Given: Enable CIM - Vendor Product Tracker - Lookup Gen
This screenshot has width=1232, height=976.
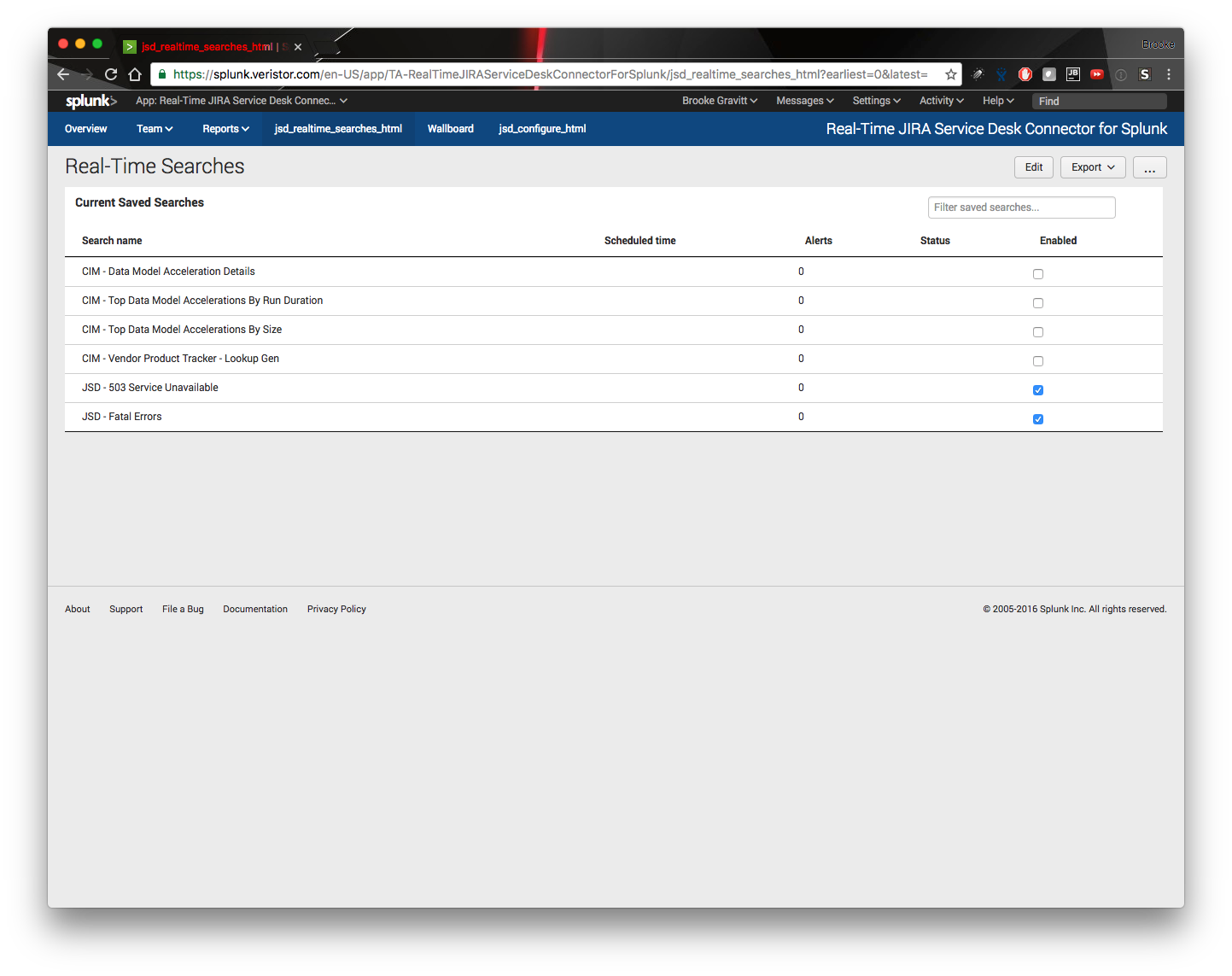Looking at the screenshot, I should (1038, 361).
